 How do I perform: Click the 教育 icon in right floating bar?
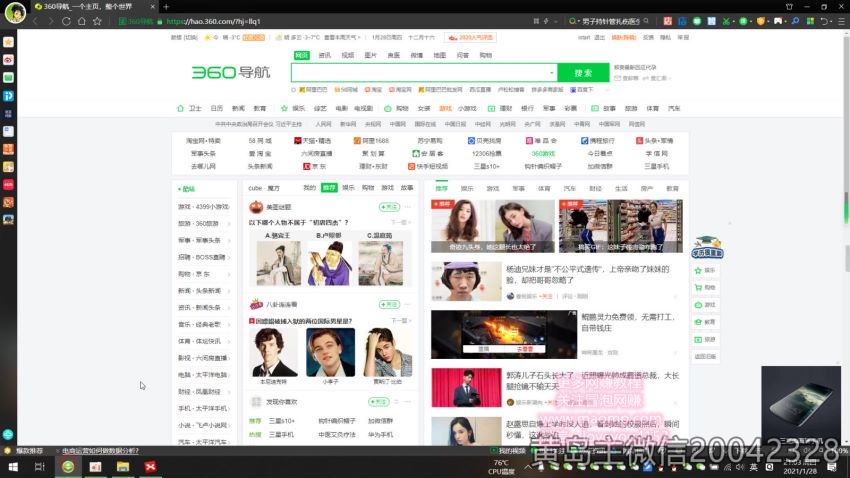pos(698,322)
